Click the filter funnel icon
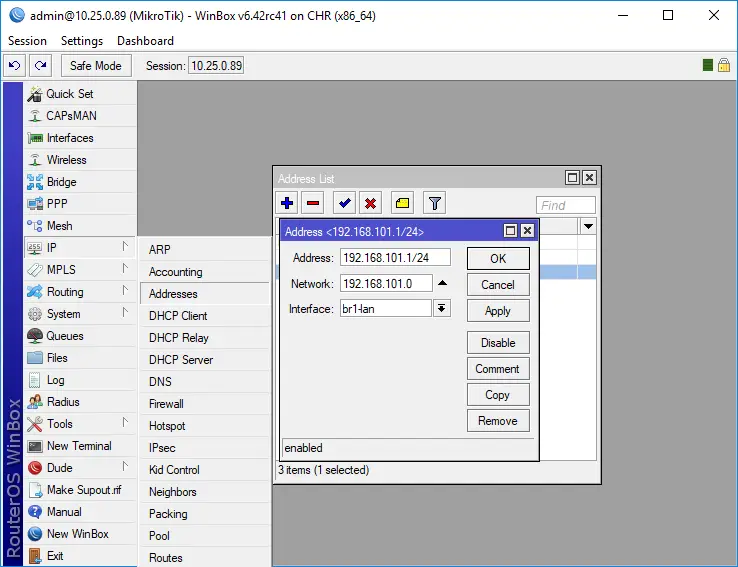 (x=434, y=203)
